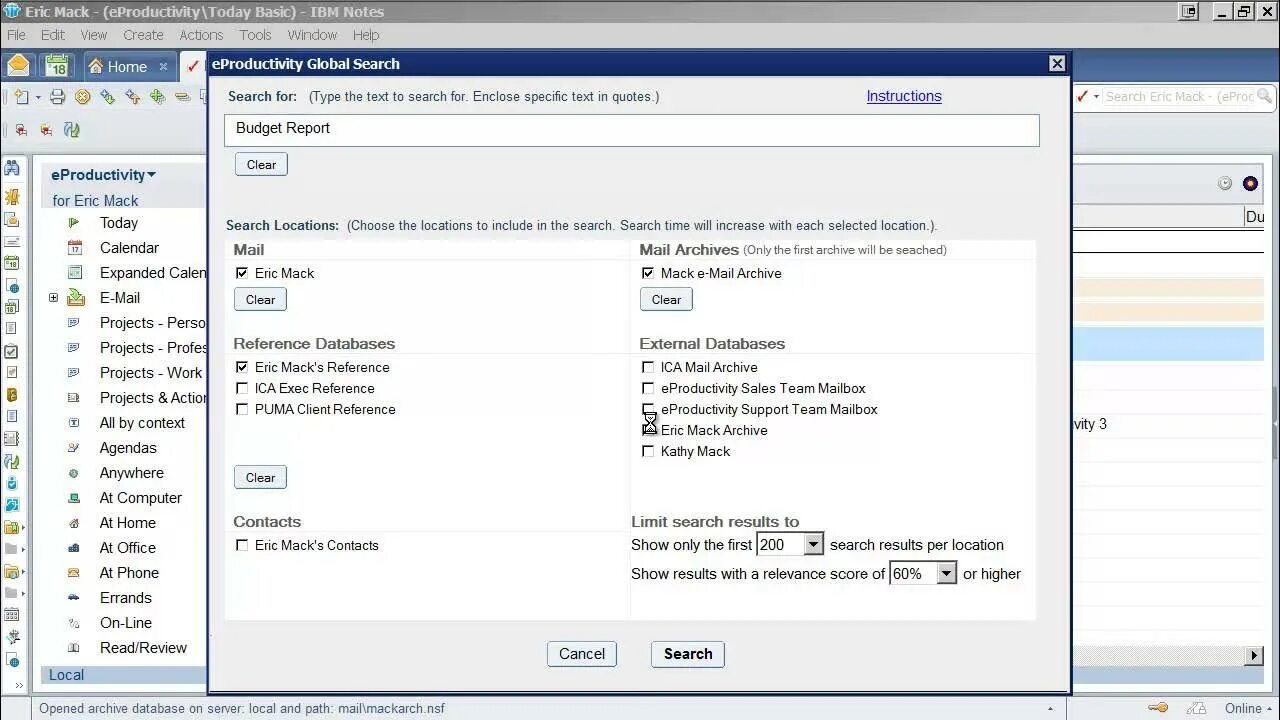Click the key security icon in status bar
The height and width of the screenshot is (720, 1280).
[x=1159, y=708]
